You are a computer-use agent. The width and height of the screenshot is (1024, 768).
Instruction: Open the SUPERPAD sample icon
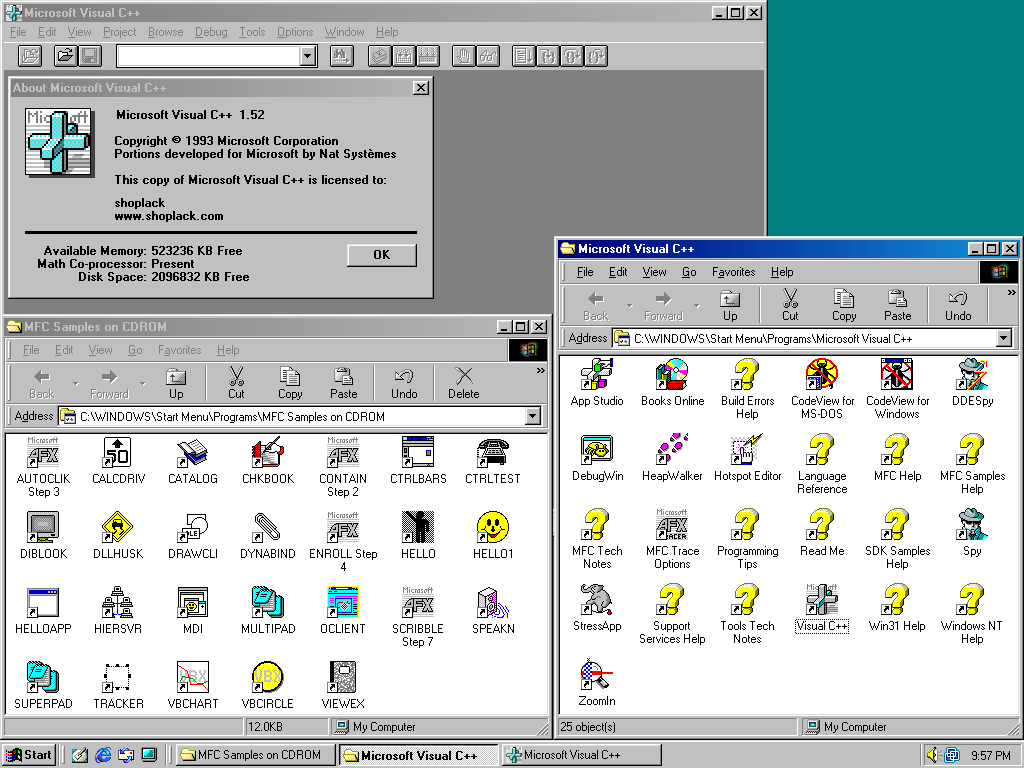(43, 677)
